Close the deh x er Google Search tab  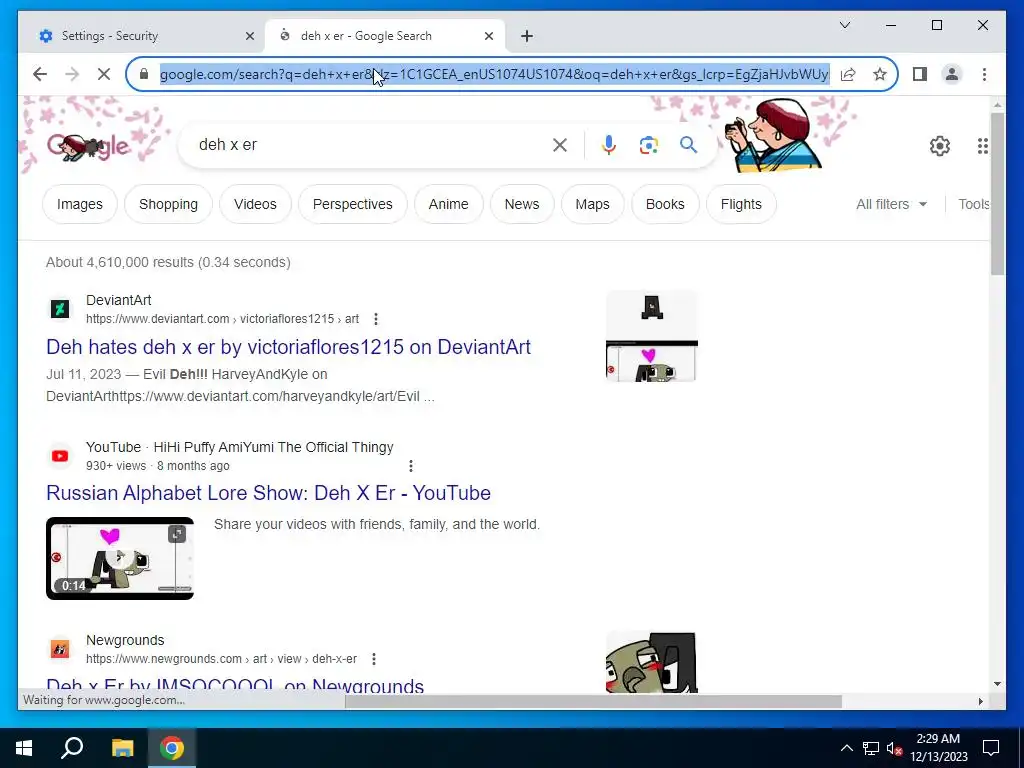tap(488, 36)
